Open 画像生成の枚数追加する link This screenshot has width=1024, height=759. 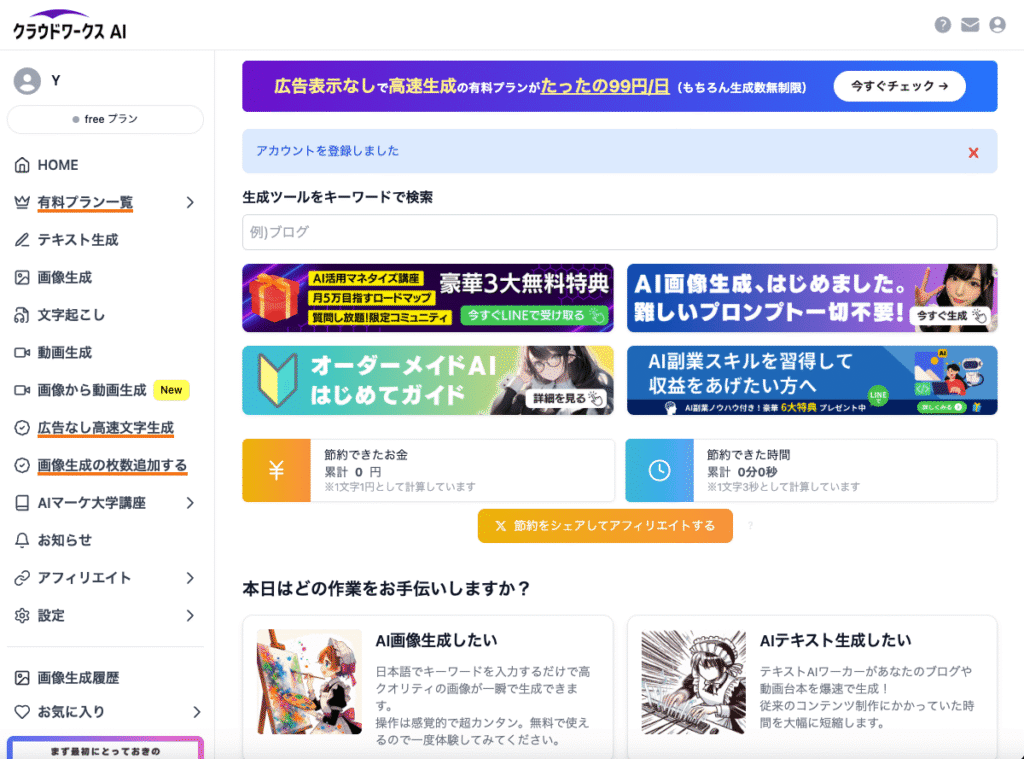(x=112, y=465)
